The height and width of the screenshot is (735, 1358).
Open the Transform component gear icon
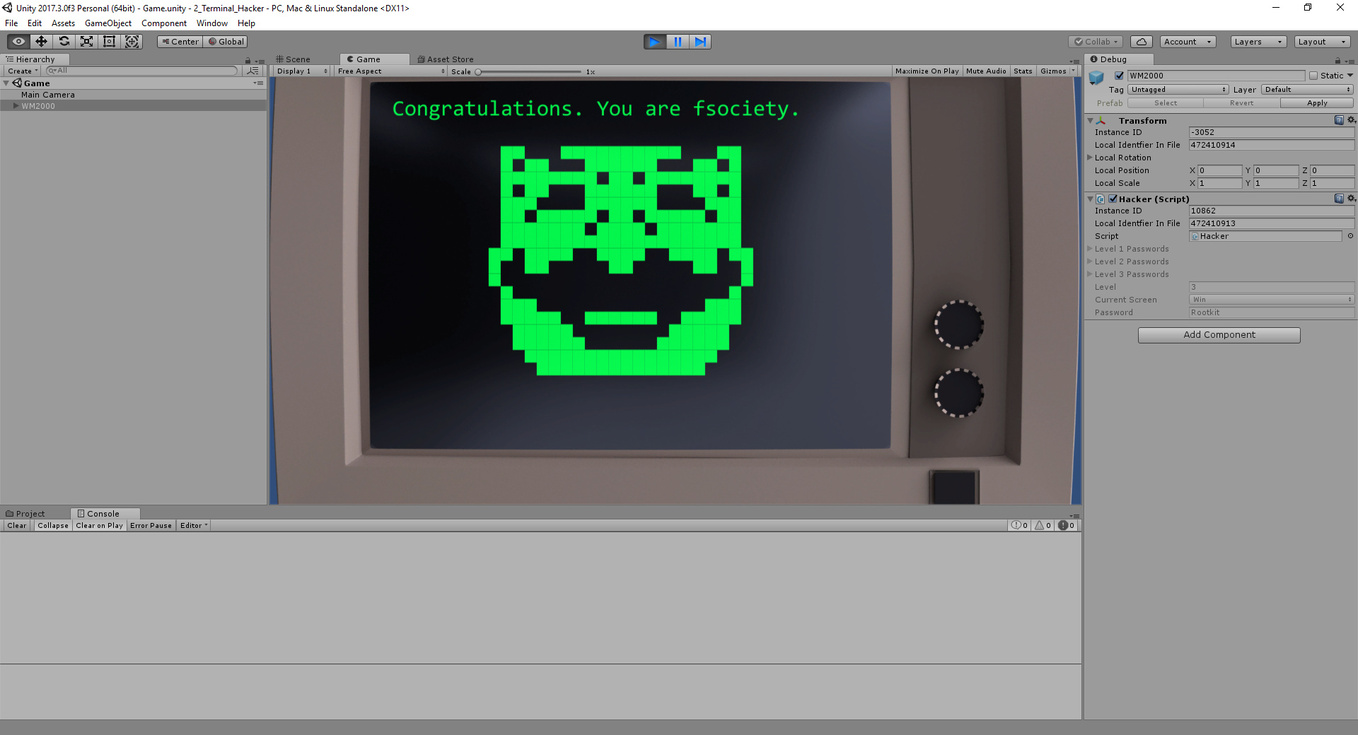pos(1352,119)
